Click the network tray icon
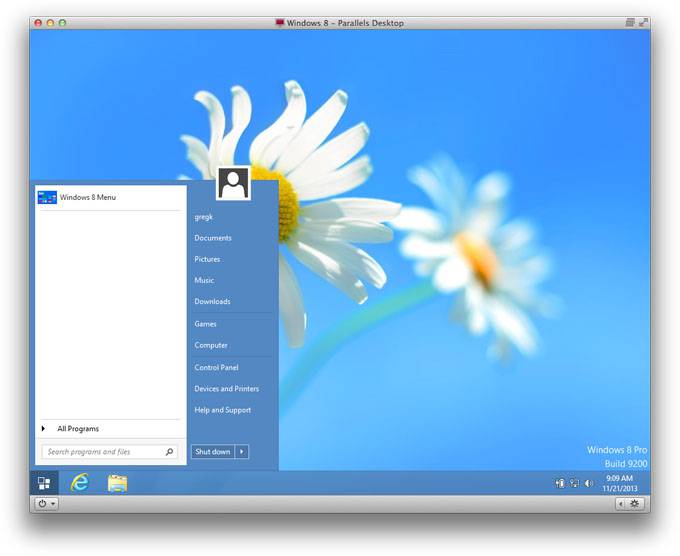This screenshot has height=556, width=680. point(575,483)
